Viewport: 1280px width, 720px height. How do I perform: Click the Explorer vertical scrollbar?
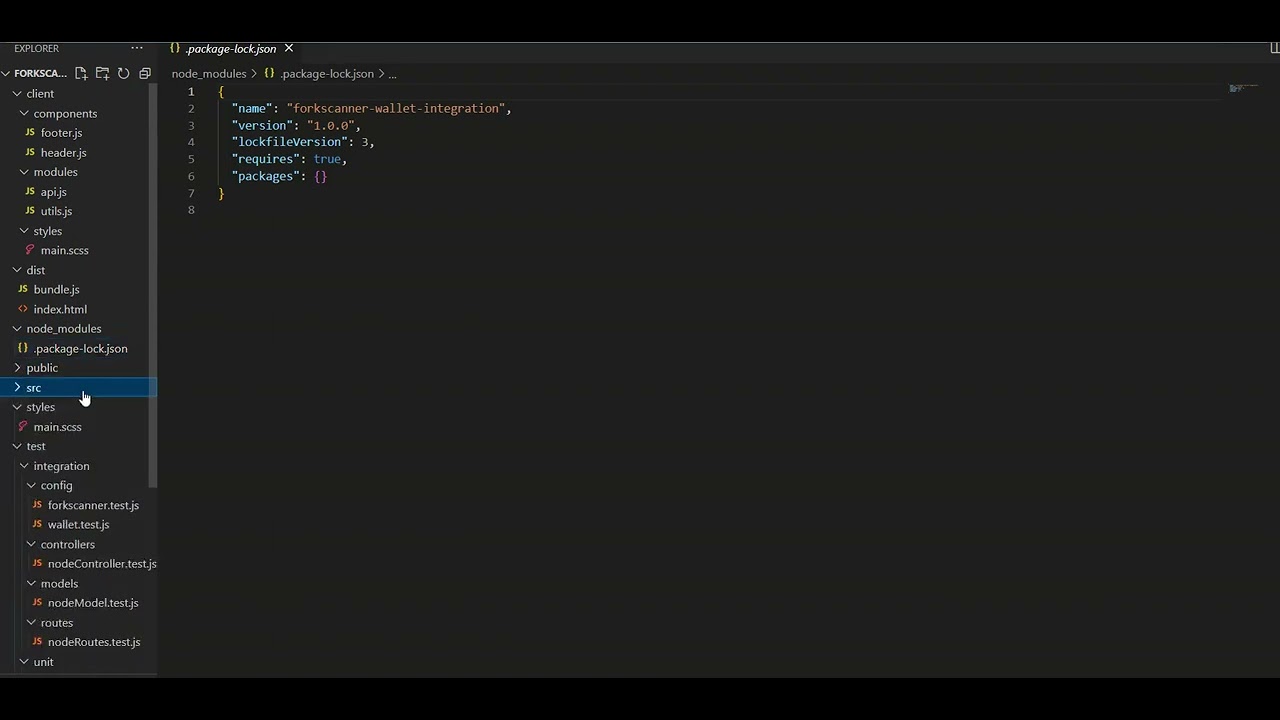coord(153,285)
